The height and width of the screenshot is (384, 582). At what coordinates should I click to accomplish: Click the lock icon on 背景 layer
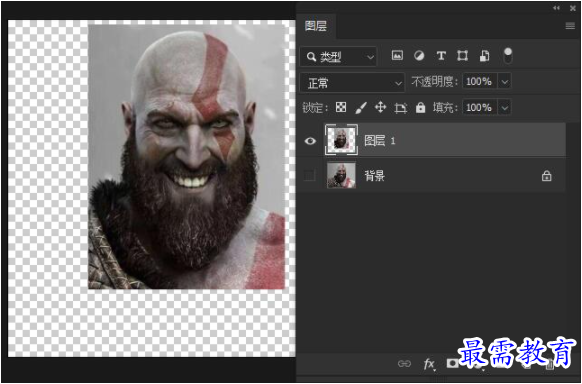pyautogui.click(x=546, y=176)
